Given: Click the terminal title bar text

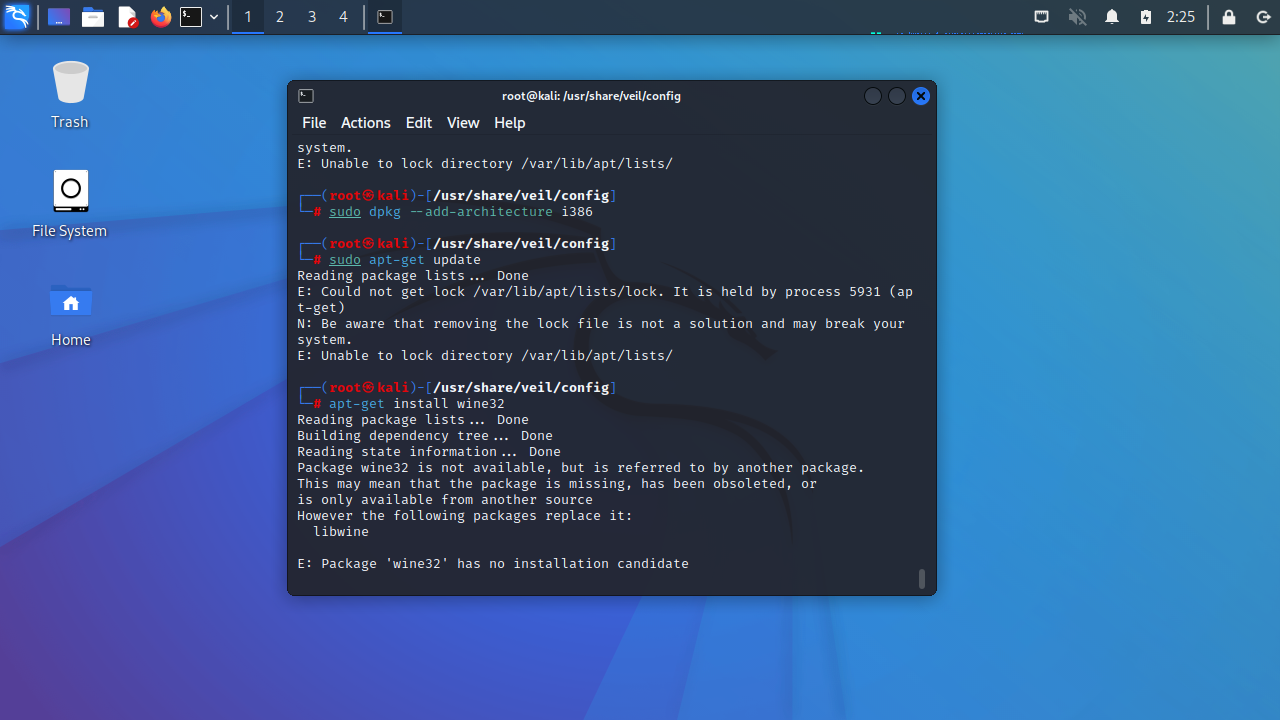Looking at the screenshot, I should click(x=591, y=96).
